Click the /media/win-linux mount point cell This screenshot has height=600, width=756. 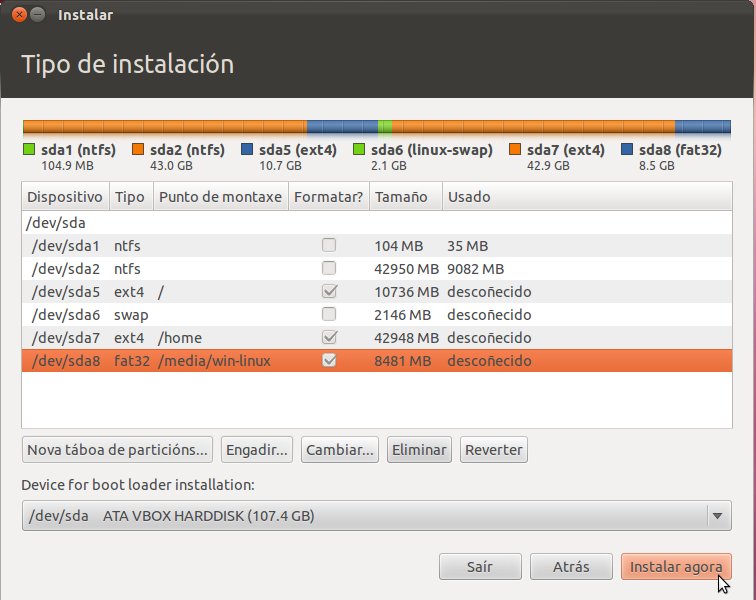click(215, 361)
